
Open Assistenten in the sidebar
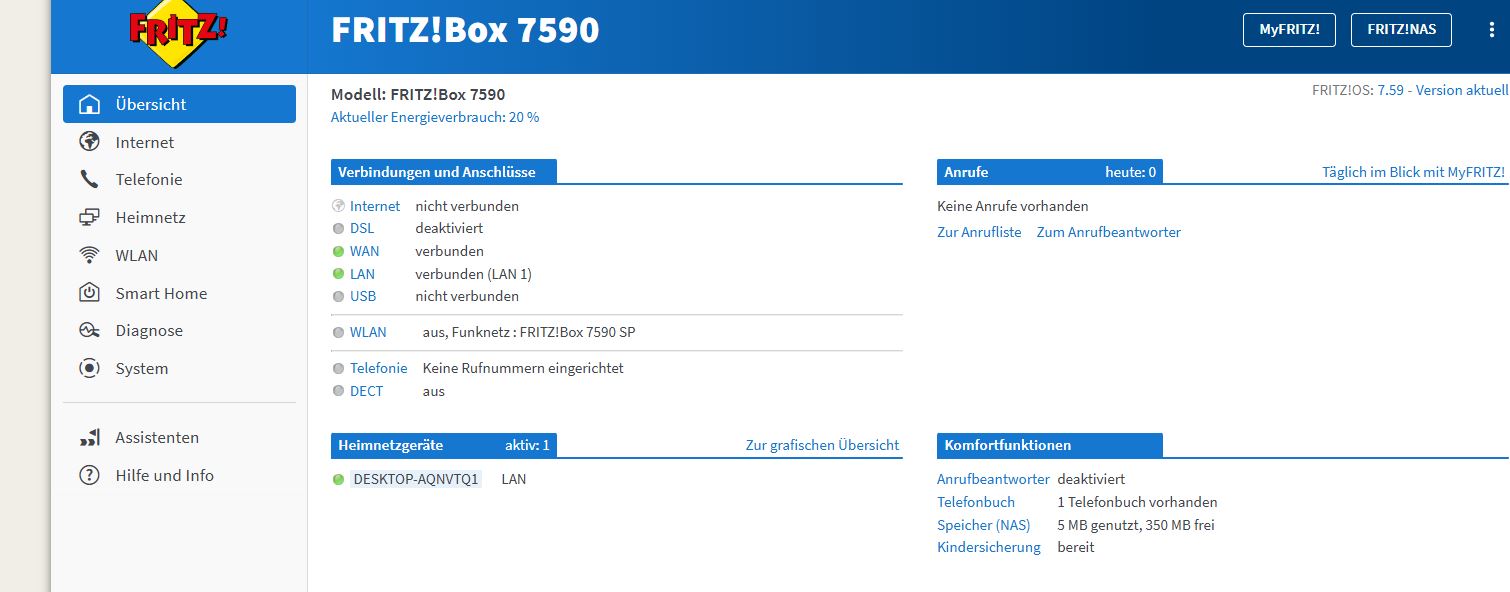[x=179, y=437]
